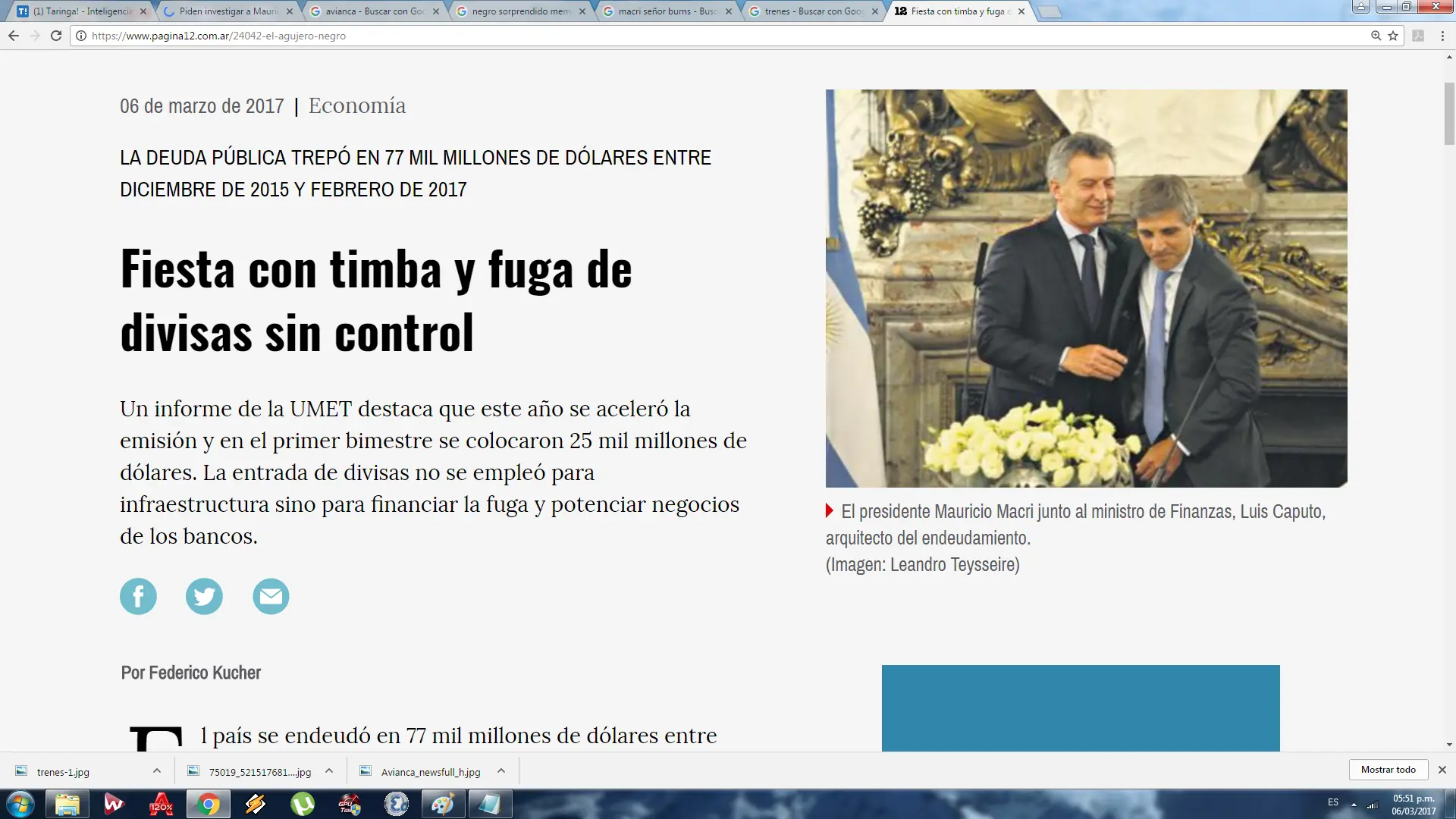This screenshot has height=819, width=1456.
Task: Share the article via email
Action: [x=271, y=596]
